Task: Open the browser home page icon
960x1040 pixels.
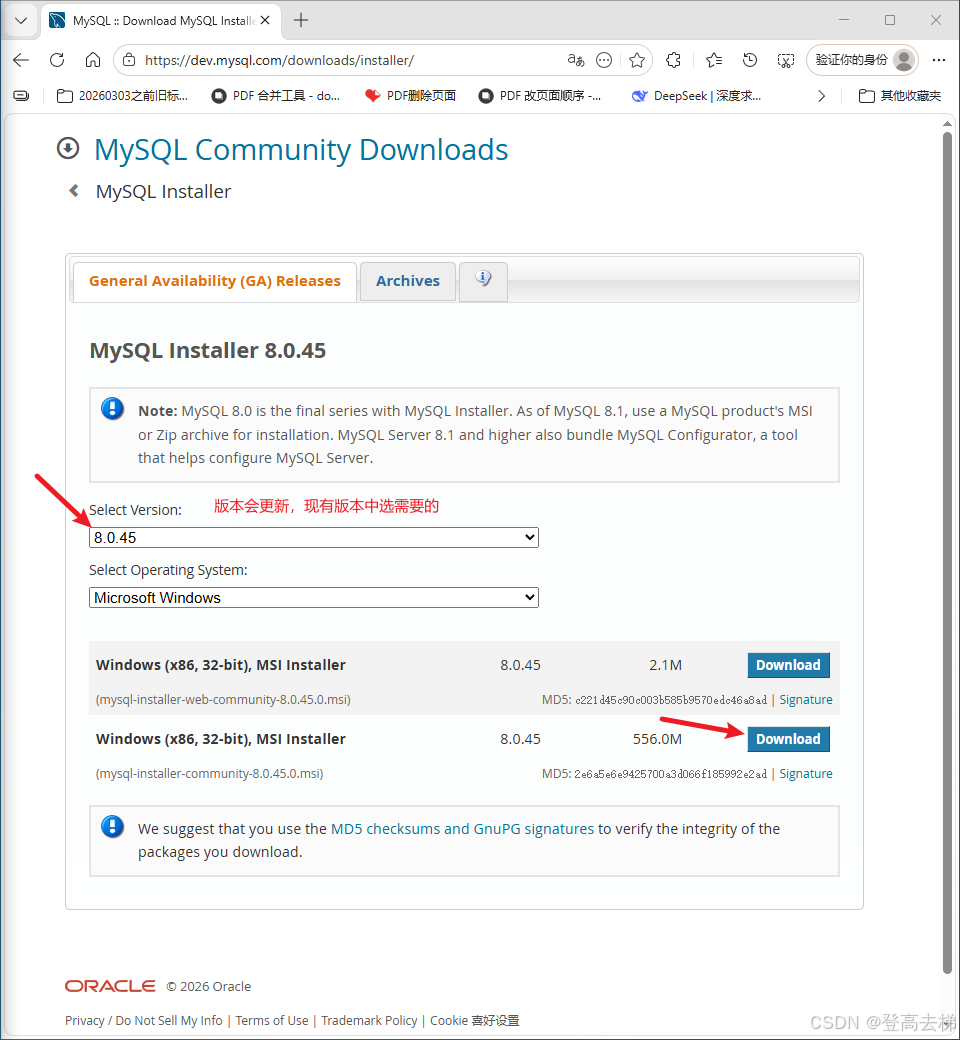Action: click(x=93, y=60)
